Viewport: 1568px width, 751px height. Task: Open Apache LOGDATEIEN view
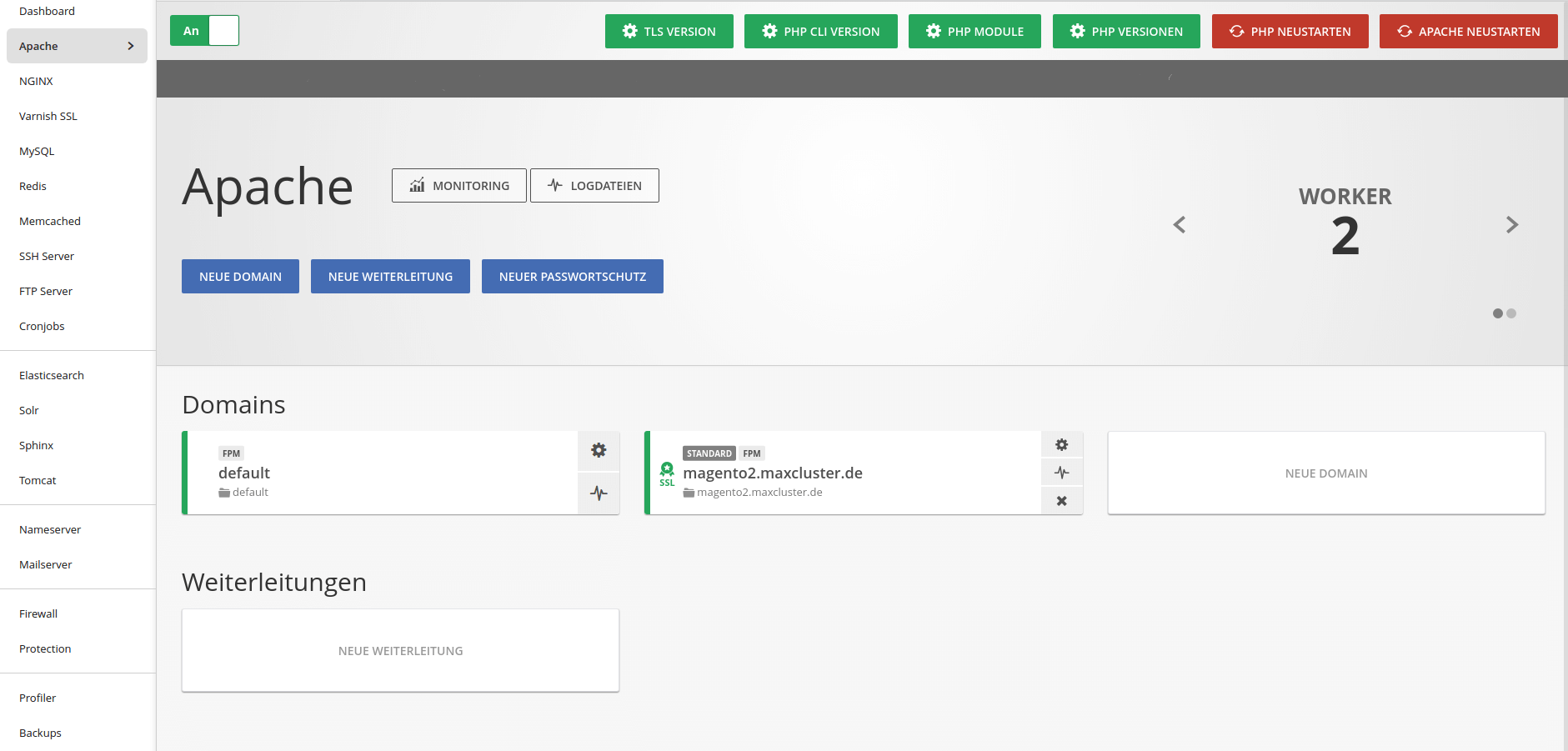(594, 186)
